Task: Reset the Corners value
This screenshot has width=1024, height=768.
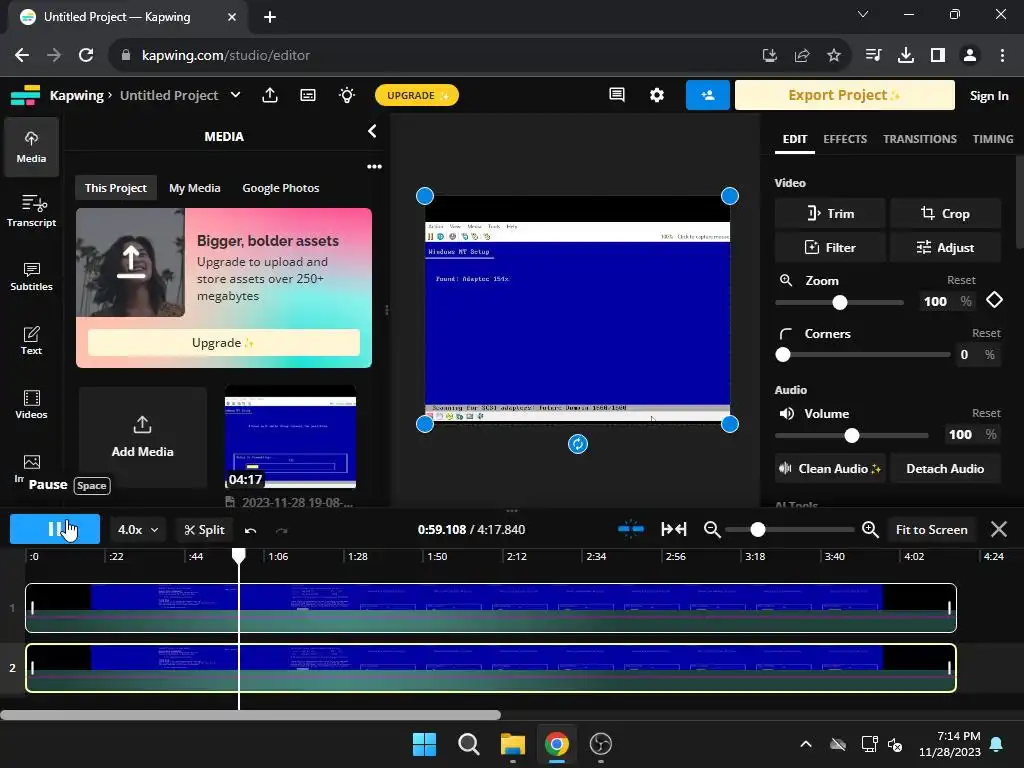Action: [x=986, y=334]
